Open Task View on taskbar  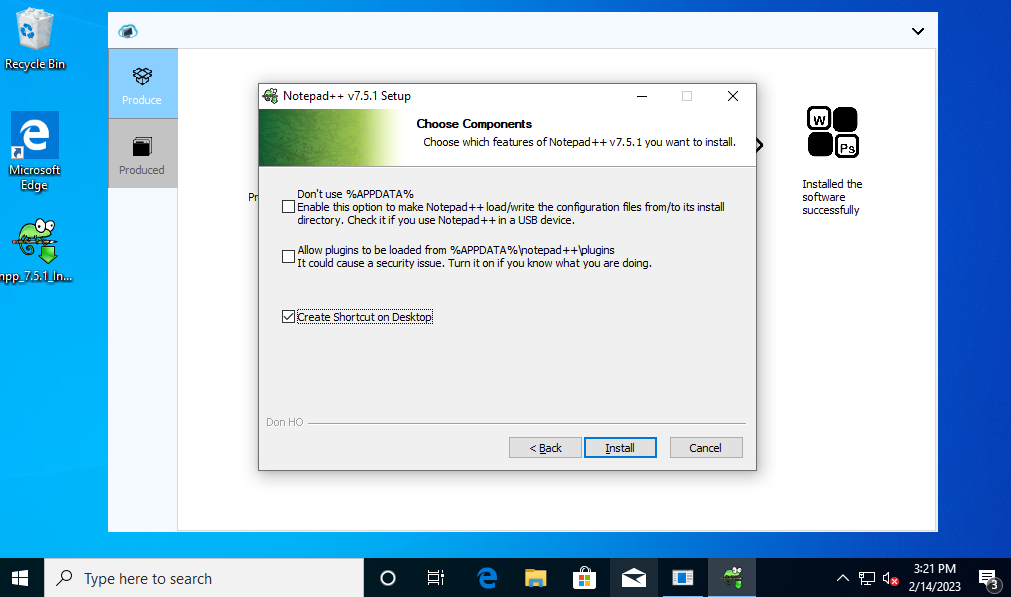436,578
